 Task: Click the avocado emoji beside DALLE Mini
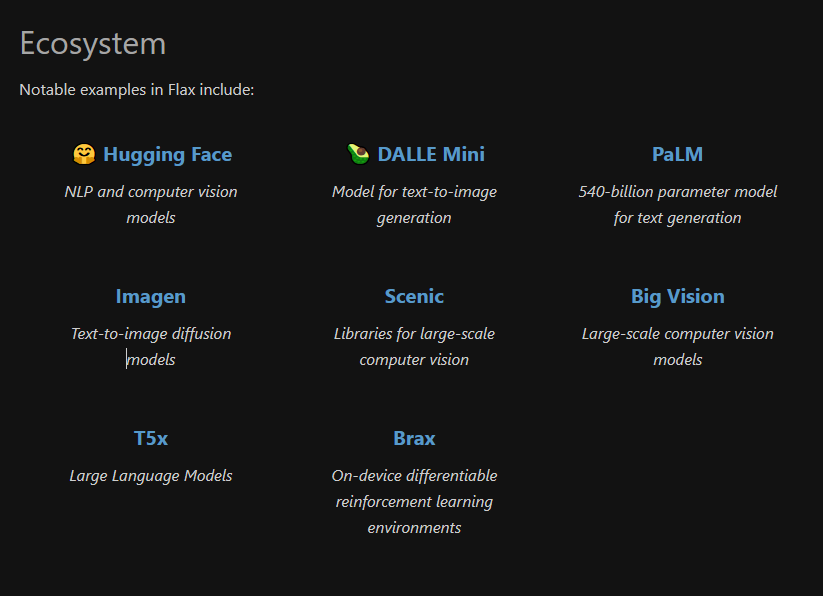point(358,154)
